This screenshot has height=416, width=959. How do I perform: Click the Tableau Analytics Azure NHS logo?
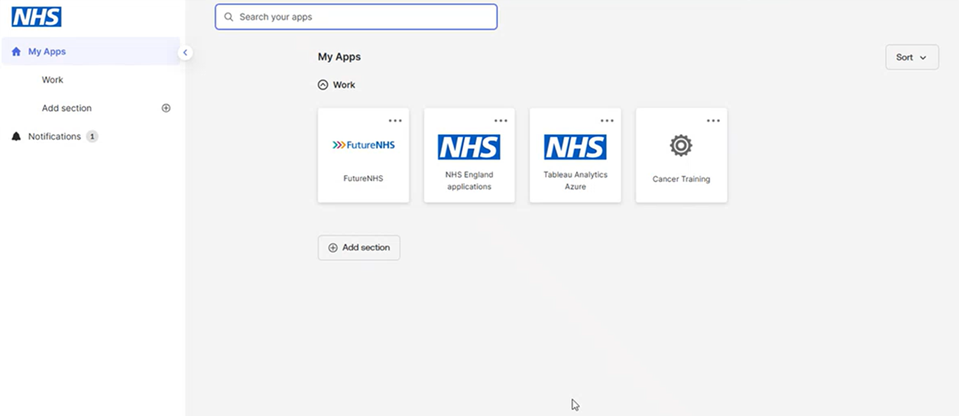(575, 147)
